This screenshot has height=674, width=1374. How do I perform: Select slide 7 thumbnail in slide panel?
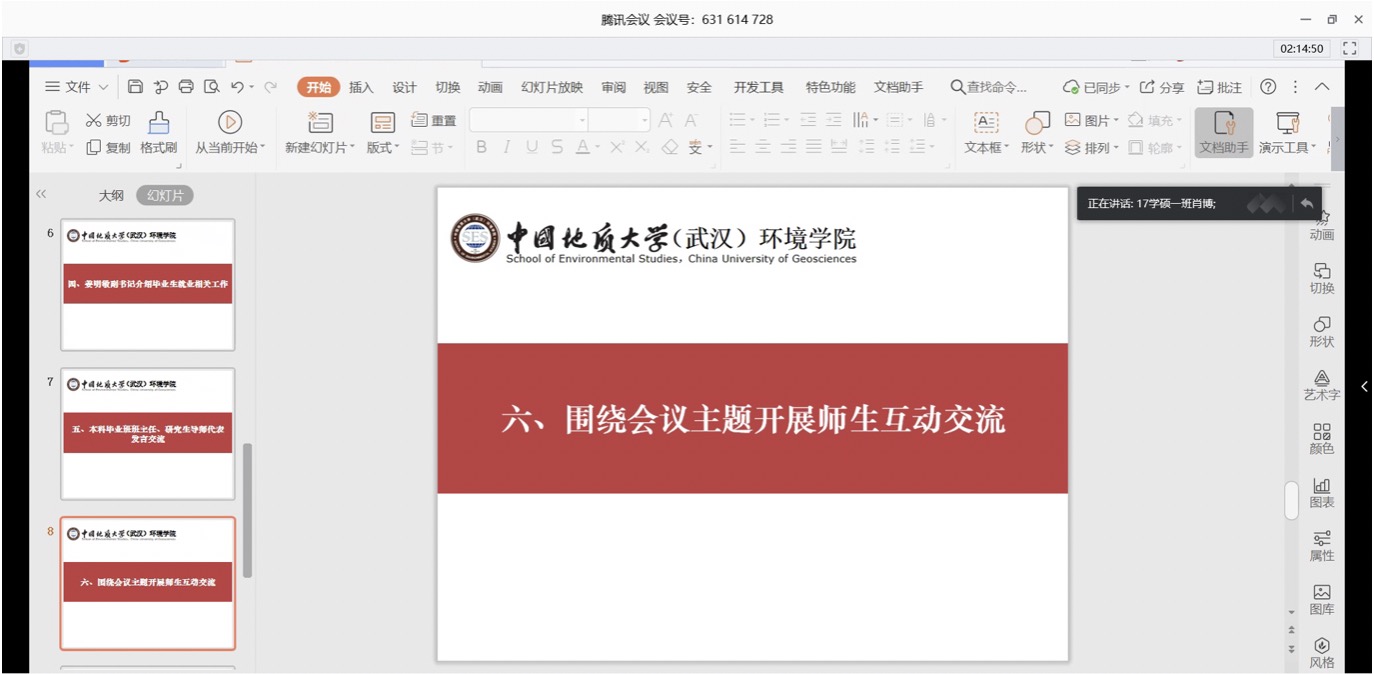pos(148,433)
